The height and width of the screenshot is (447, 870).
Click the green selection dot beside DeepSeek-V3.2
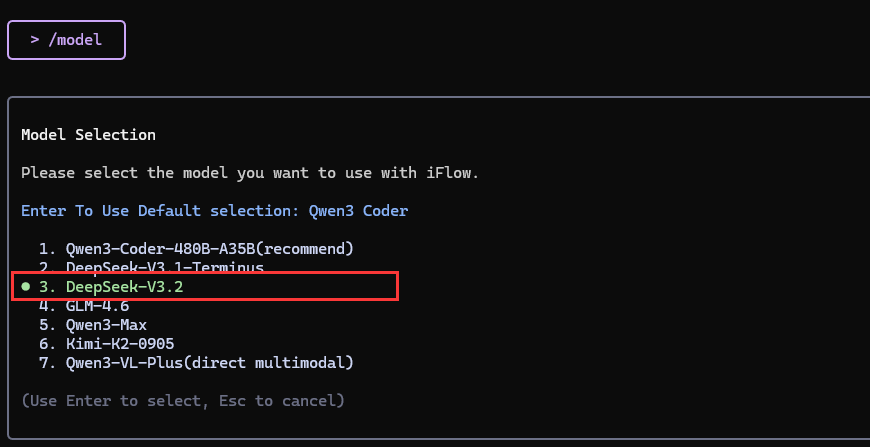coord(26,287)
